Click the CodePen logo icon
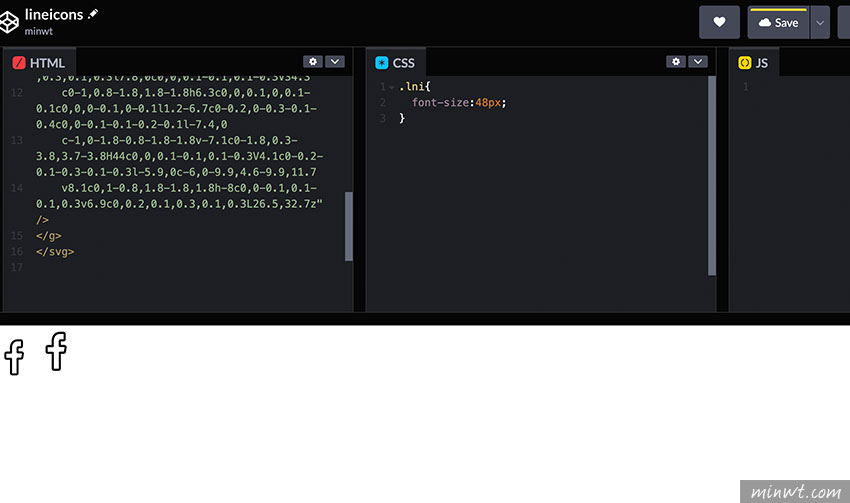Image resolution: width=850 pixels, height=503 pixels. click(8, 22)
